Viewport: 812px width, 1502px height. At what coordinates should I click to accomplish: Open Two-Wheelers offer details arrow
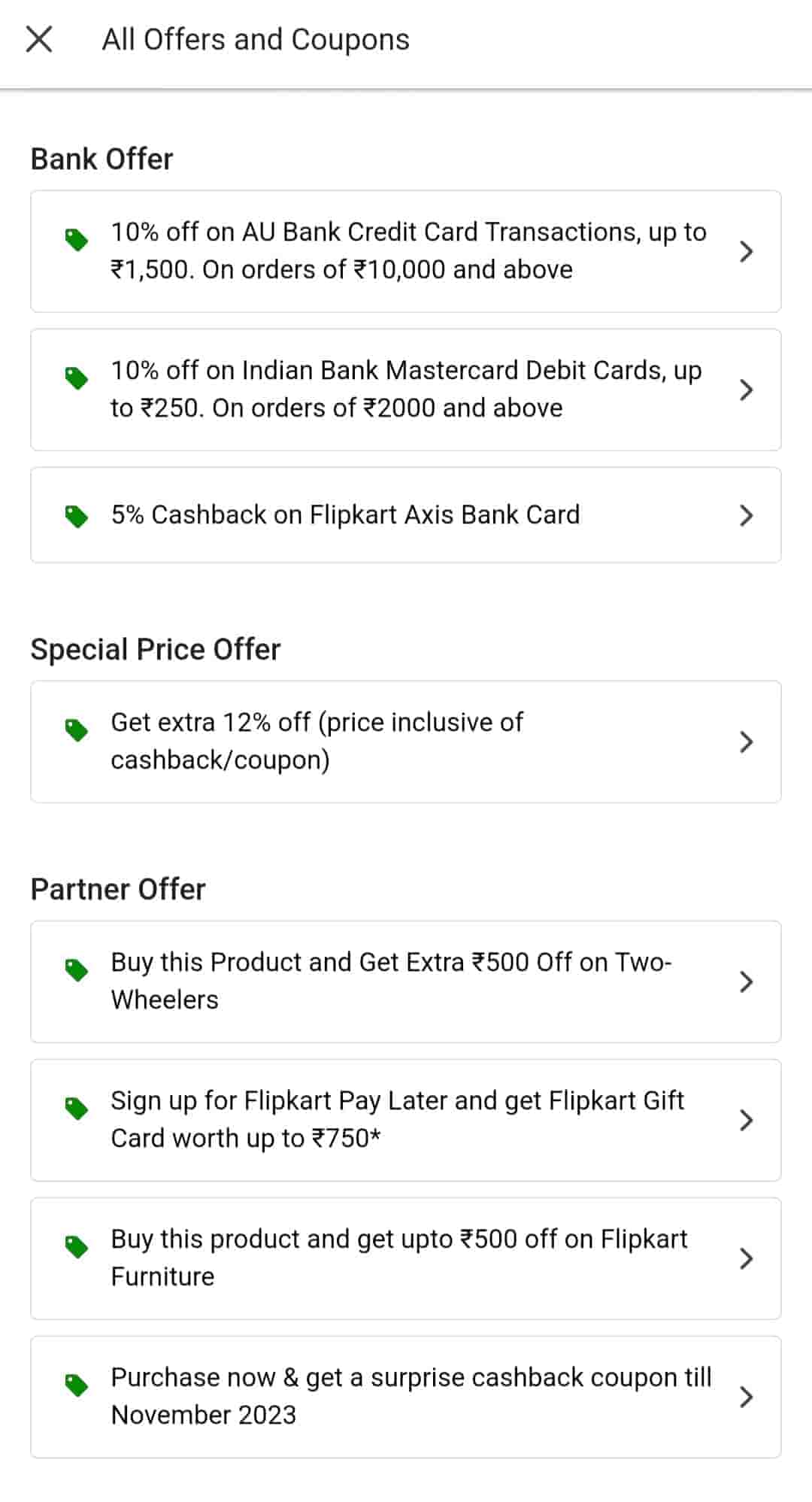746,982
